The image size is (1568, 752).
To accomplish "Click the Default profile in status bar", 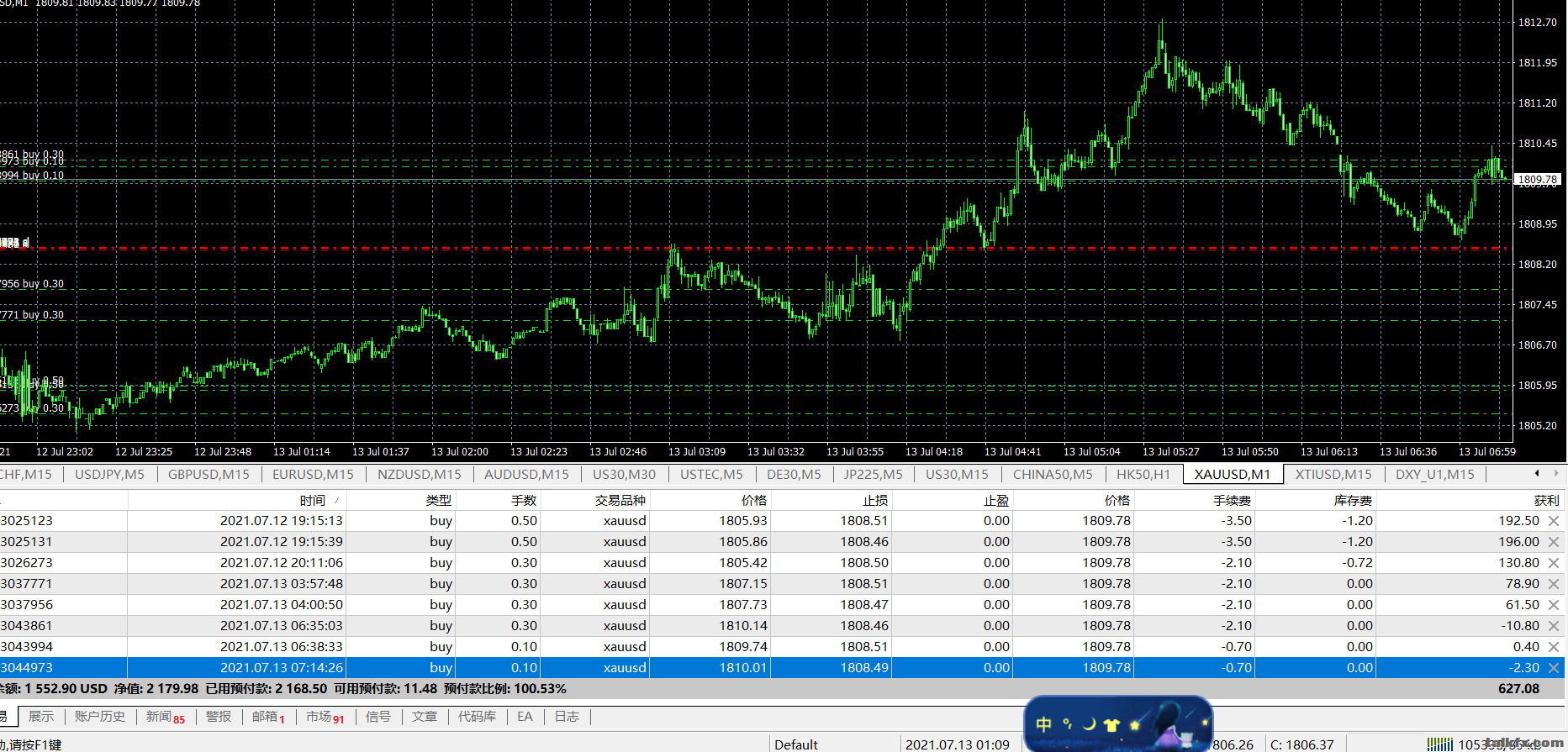I will click(x=796, y=744).
